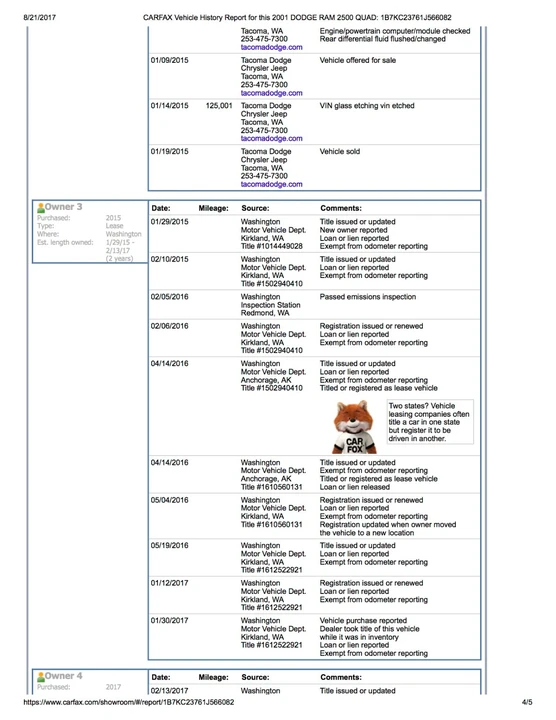Image resolution: width=556 pixels, height=720 pixels.
Task: Click 'Vehicle purchase reported' comment
Action: tap(363, 621)
